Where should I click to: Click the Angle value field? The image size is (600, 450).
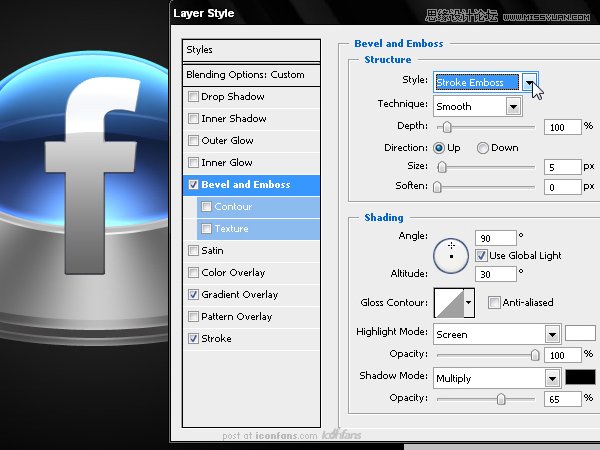click(x=496, y=238)
